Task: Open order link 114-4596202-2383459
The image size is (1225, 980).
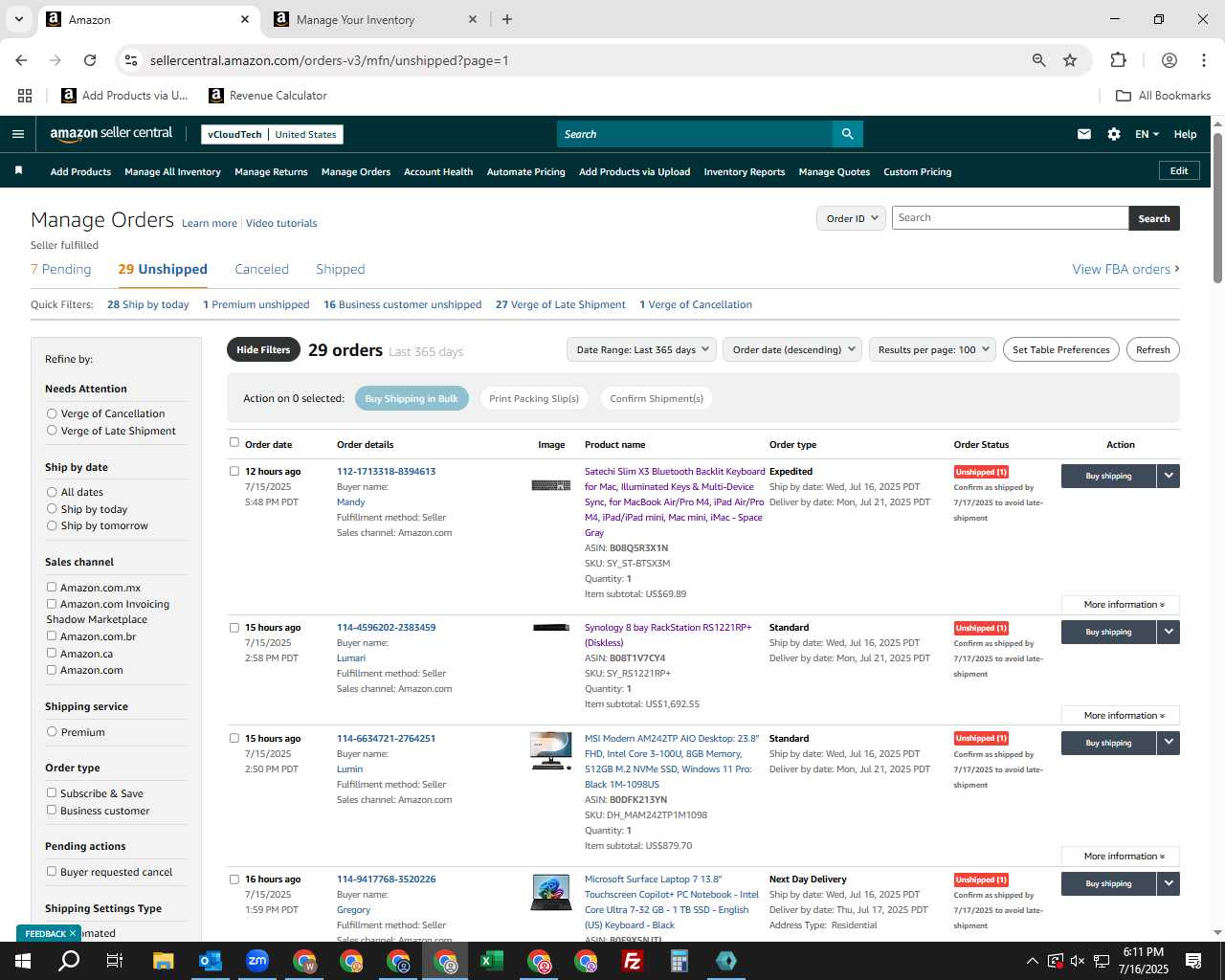Action: 386,628
